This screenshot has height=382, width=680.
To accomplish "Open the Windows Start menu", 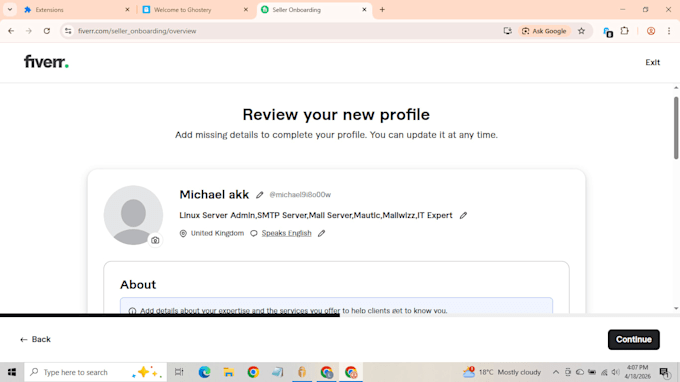I will click(x=12, y=372).
